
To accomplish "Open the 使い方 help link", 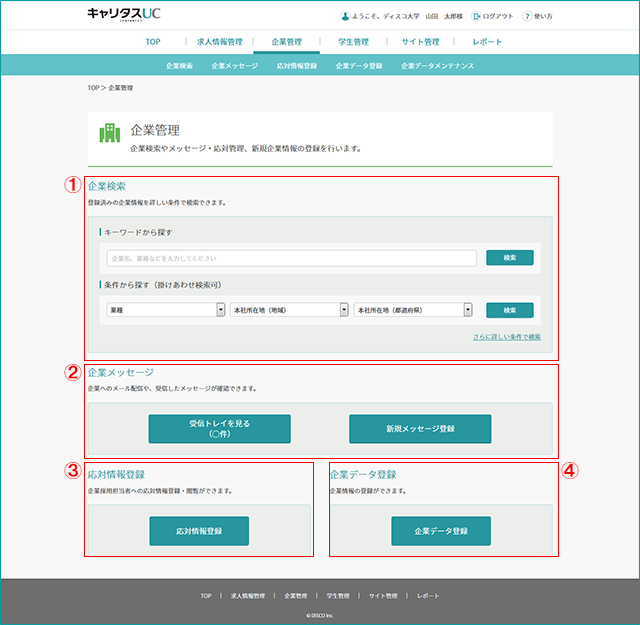I will [x=543, y=16].
